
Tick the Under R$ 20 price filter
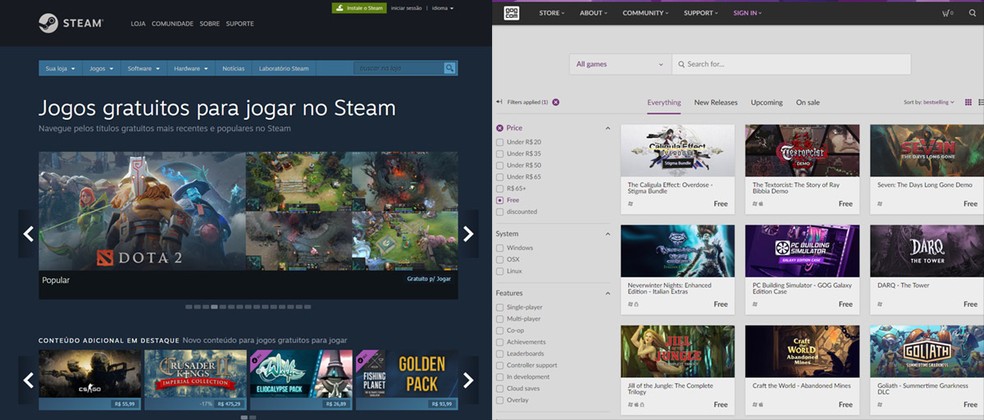[x=500, y=142]
